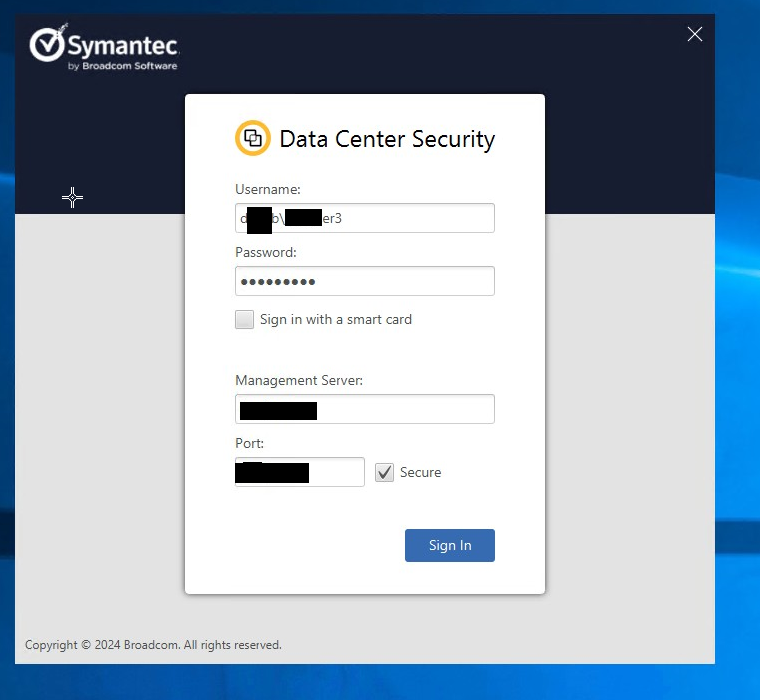Click the Port input field
Screen dimensions: 760x700
(x=300, y=472)
